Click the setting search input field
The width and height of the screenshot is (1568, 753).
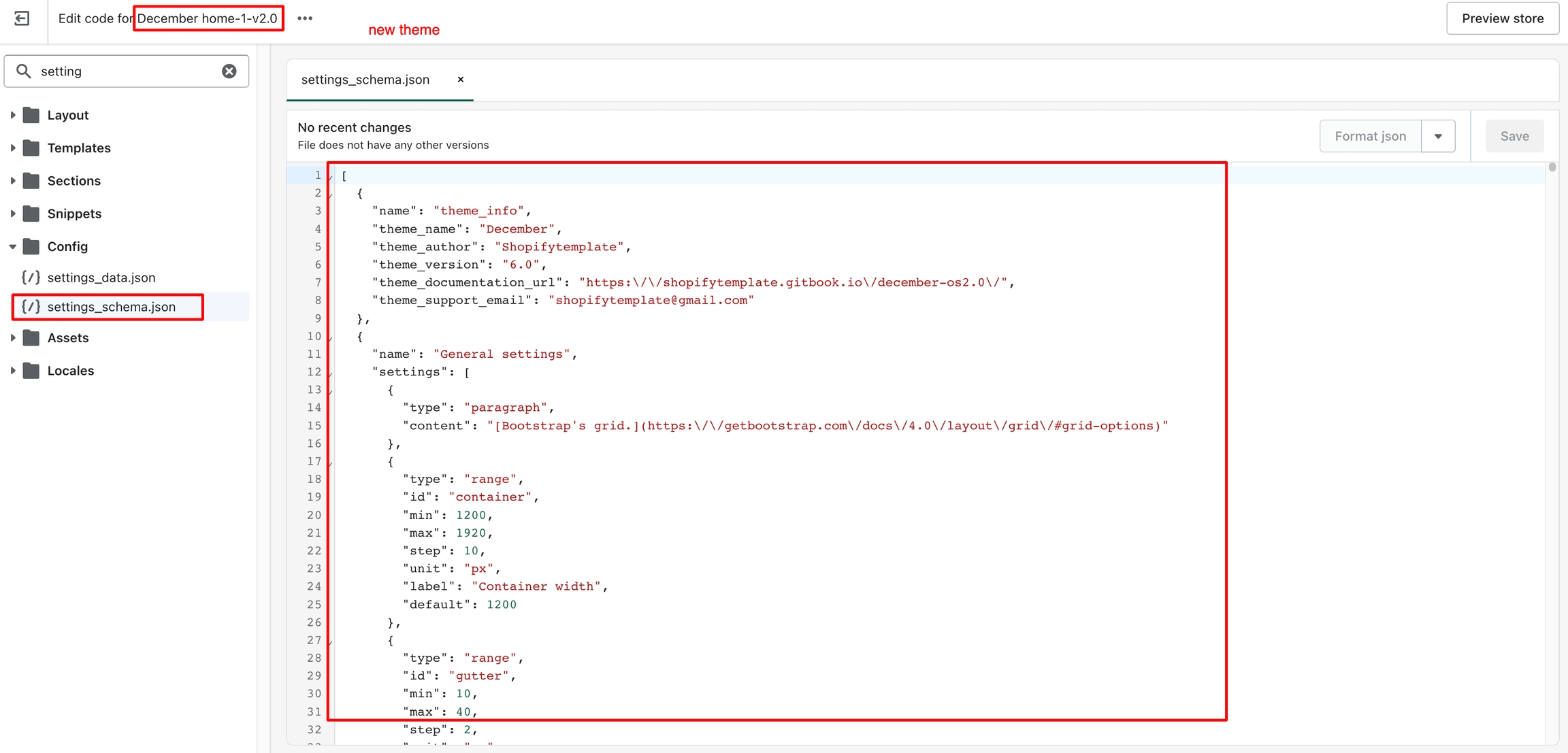(126, 71)
